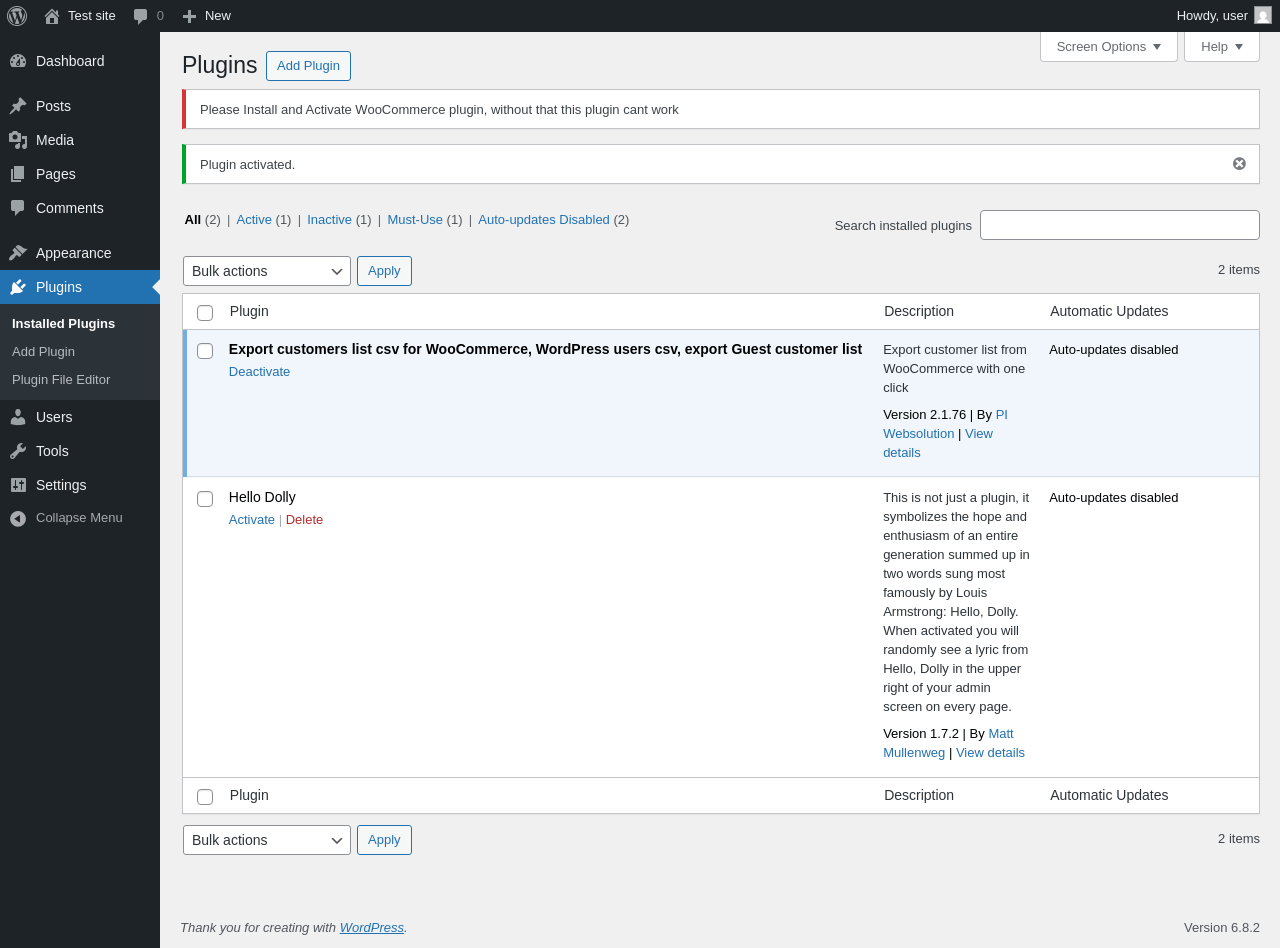Deactivate the Export customers list plugin
Image resolution: width=1280 pixels, height=948 pixels.
click(259, 372)
